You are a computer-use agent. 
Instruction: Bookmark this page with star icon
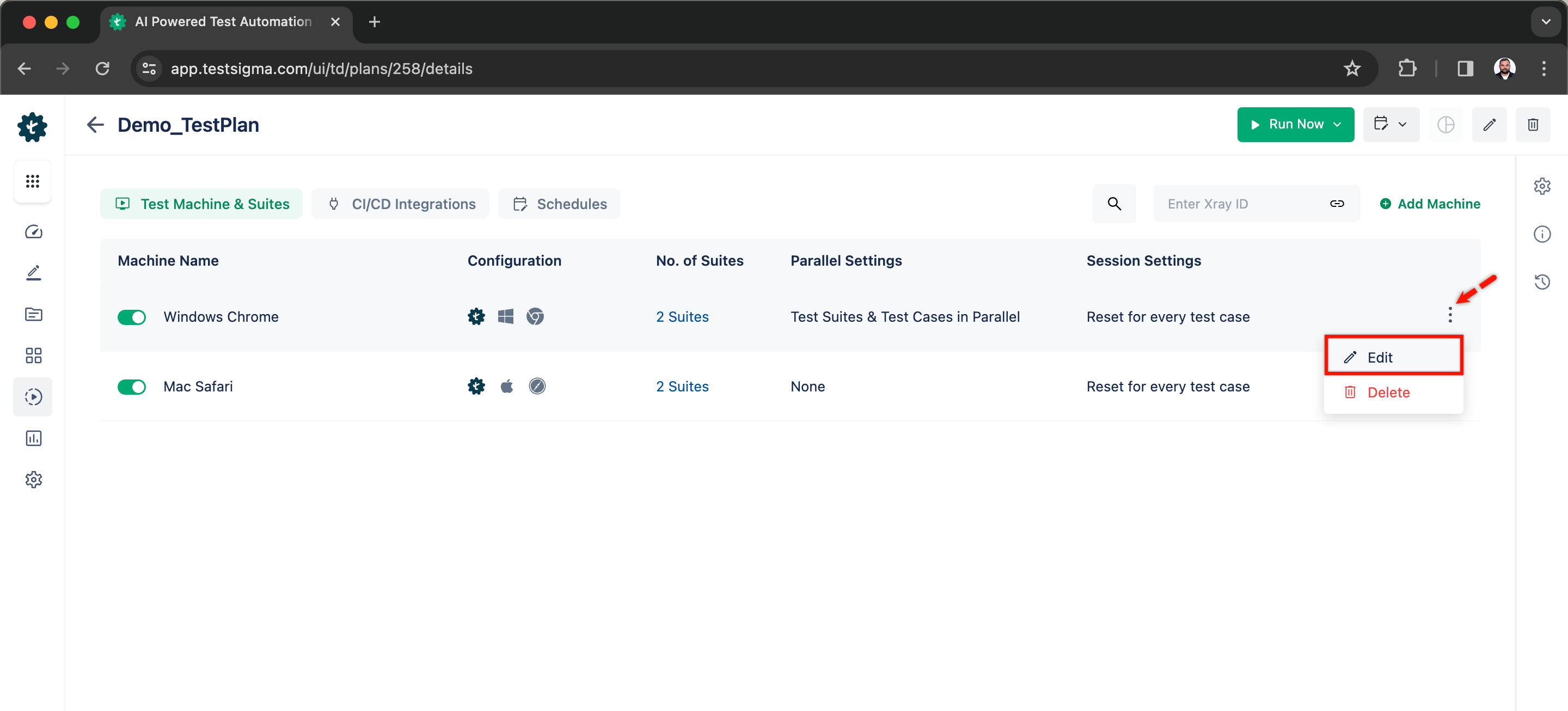pos(1351,69)
